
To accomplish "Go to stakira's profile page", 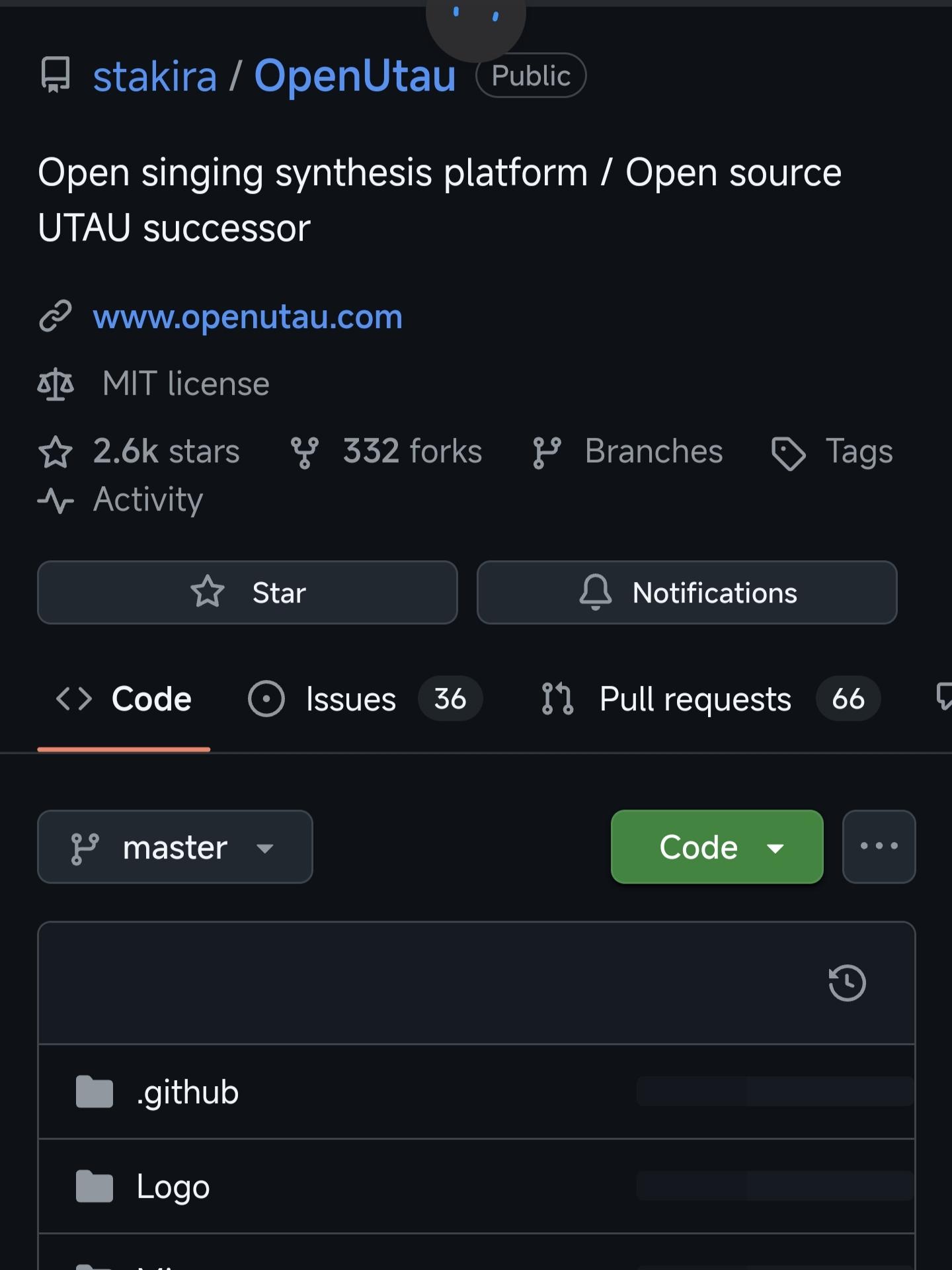I will 153,75.
